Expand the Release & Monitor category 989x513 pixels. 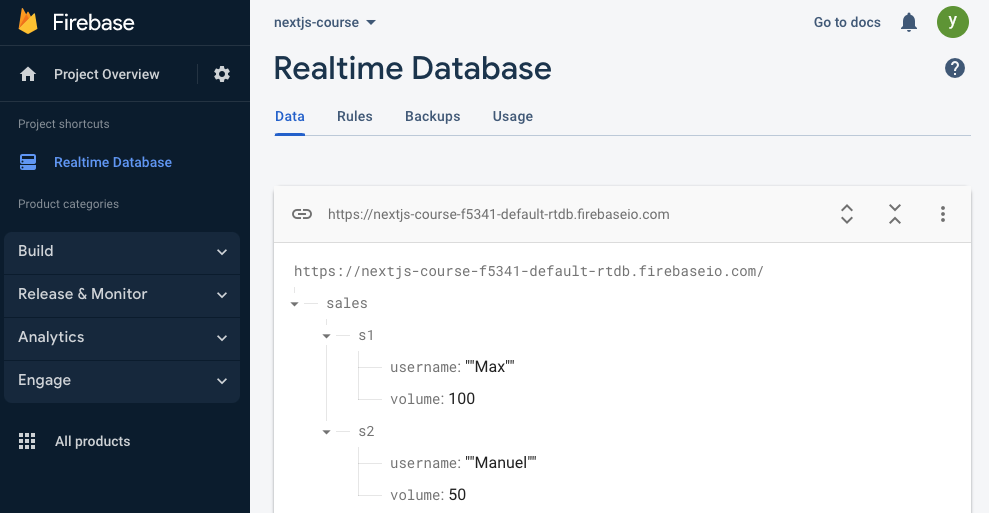122,294
